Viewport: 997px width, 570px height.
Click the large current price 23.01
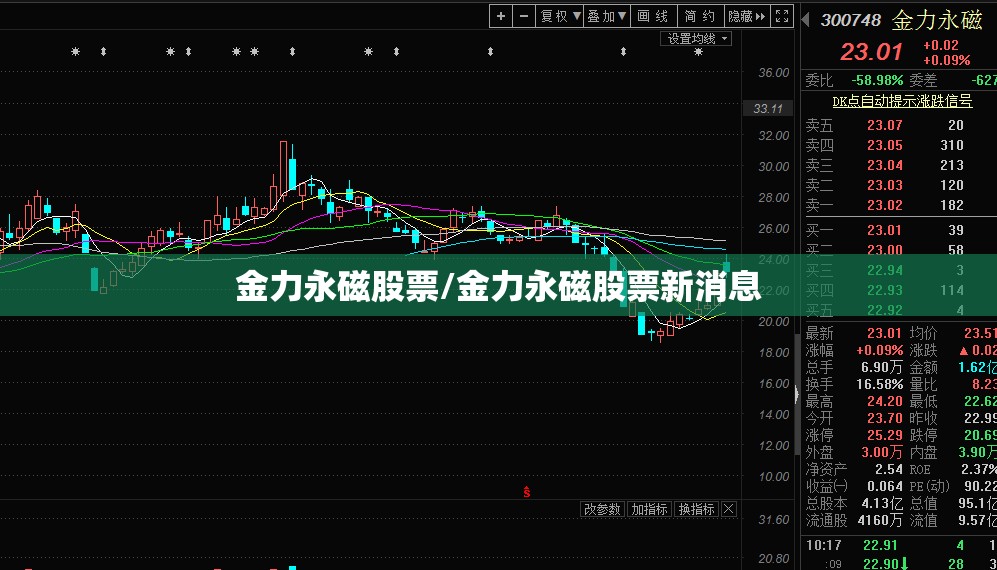pos(870,52)
